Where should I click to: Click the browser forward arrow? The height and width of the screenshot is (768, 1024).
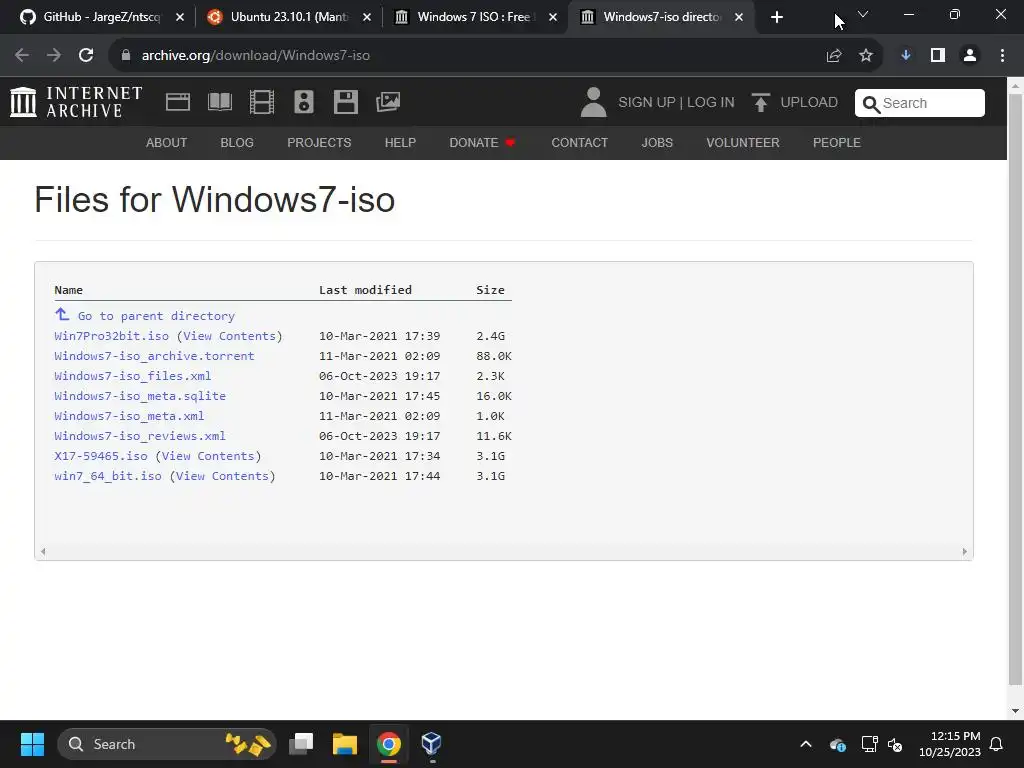point(54,56)
